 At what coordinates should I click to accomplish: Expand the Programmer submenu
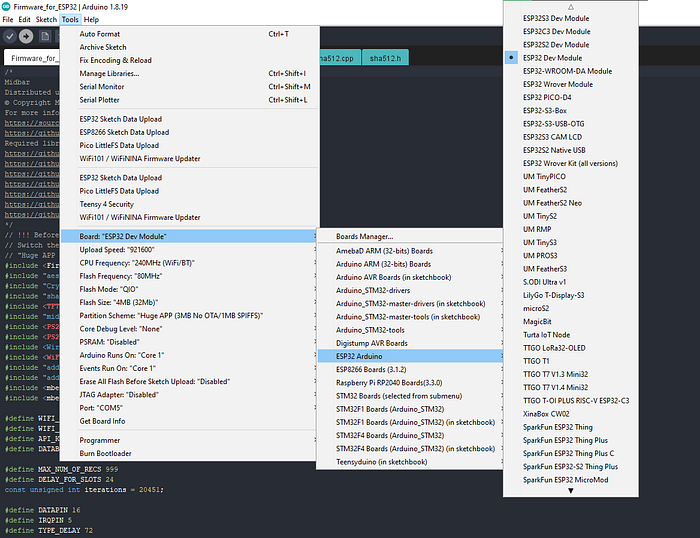pyautogui.click(x=189, y=440)
